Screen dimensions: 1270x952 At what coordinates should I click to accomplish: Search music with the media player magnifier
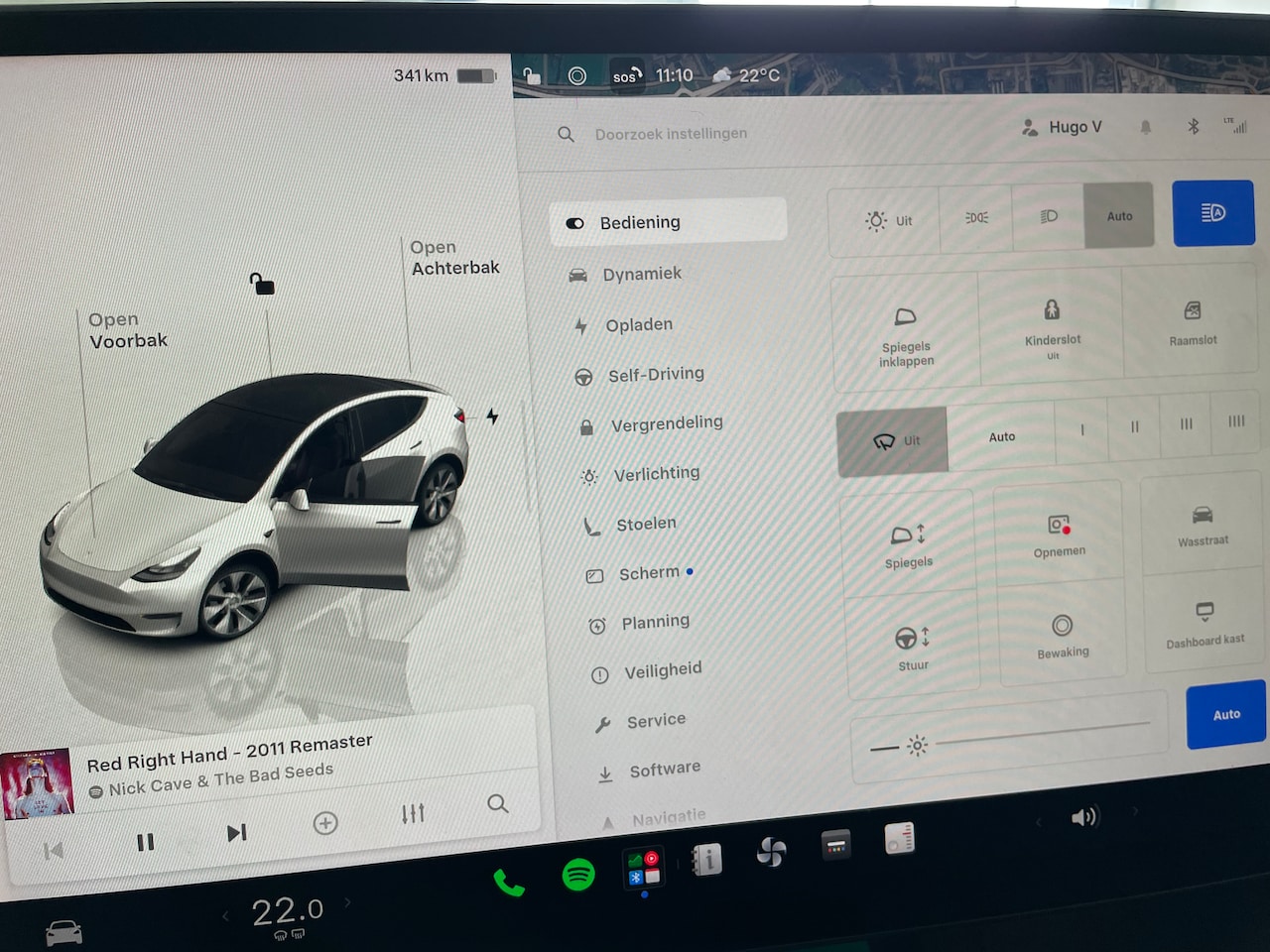tap(498, 803)
